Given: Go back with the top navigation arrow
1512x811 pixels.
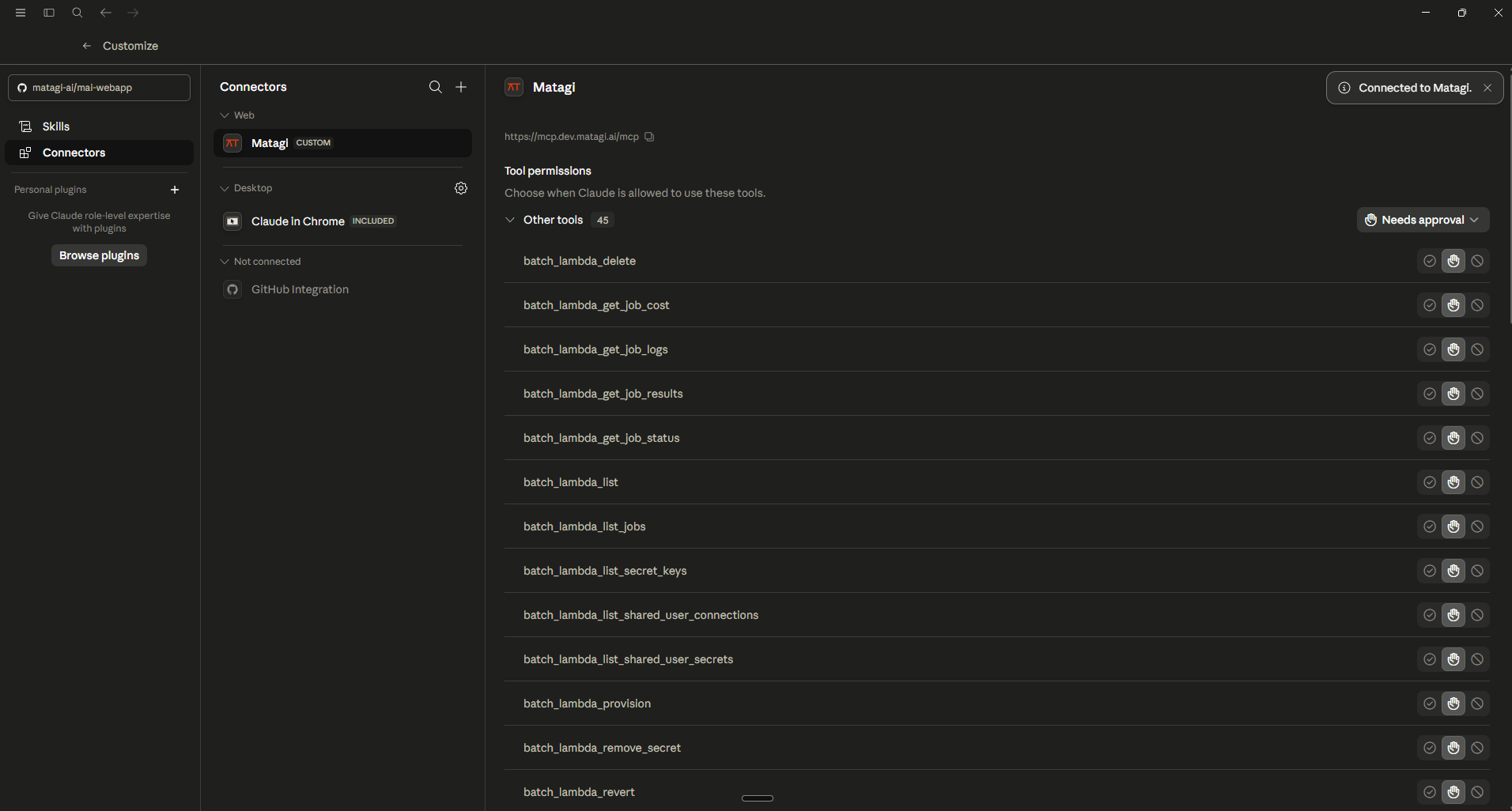Looking at the screenshot, I should click(x=105, y=13).
